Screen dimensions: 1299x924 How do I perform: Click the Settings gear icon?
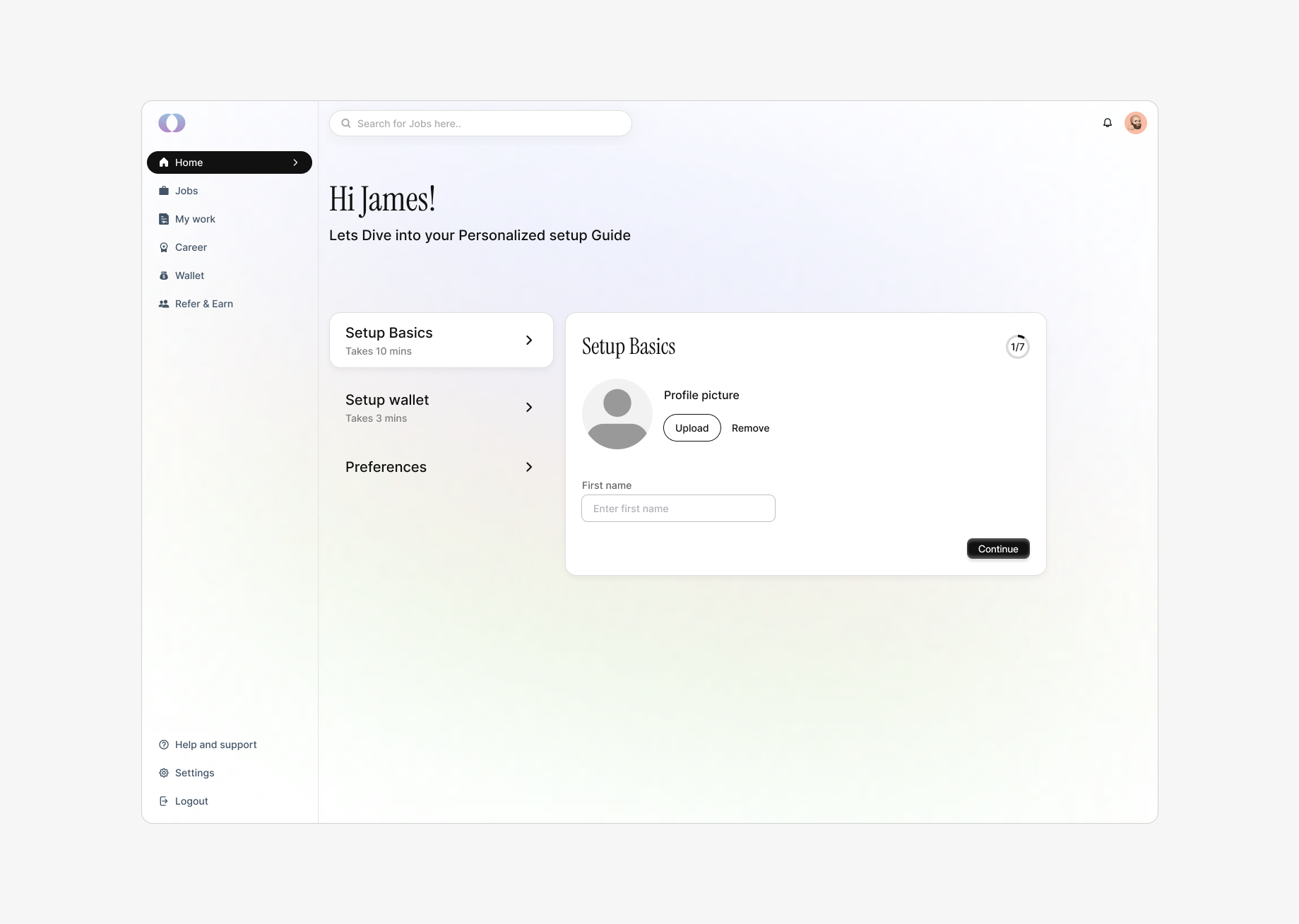point(163,773)
